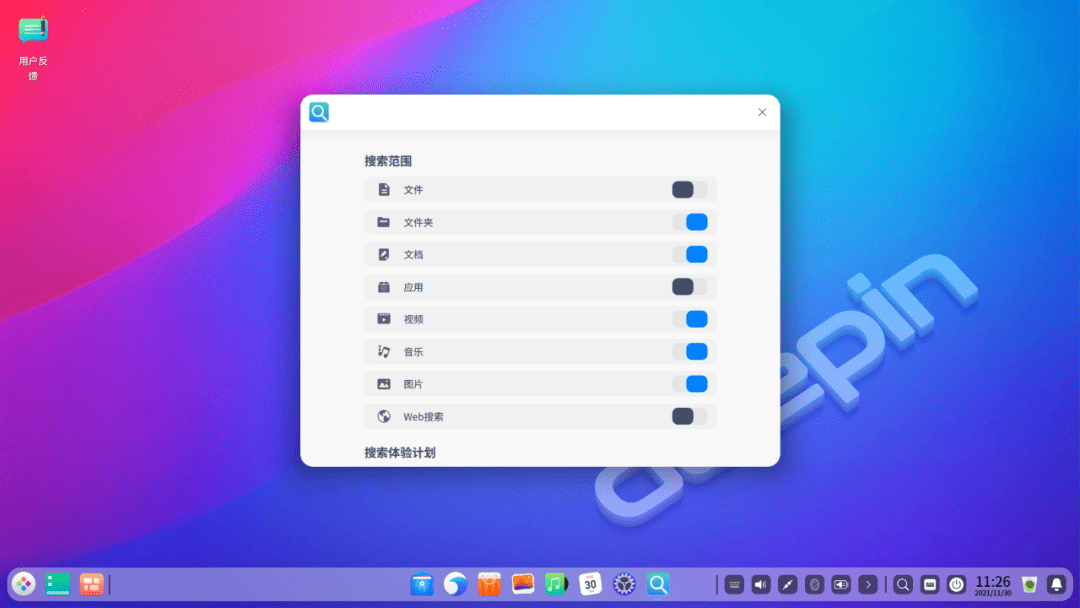Viewport: 1080px width, 608px height.
Task: Click the 文件夹 row label
Action: click(x=418, y=222)
